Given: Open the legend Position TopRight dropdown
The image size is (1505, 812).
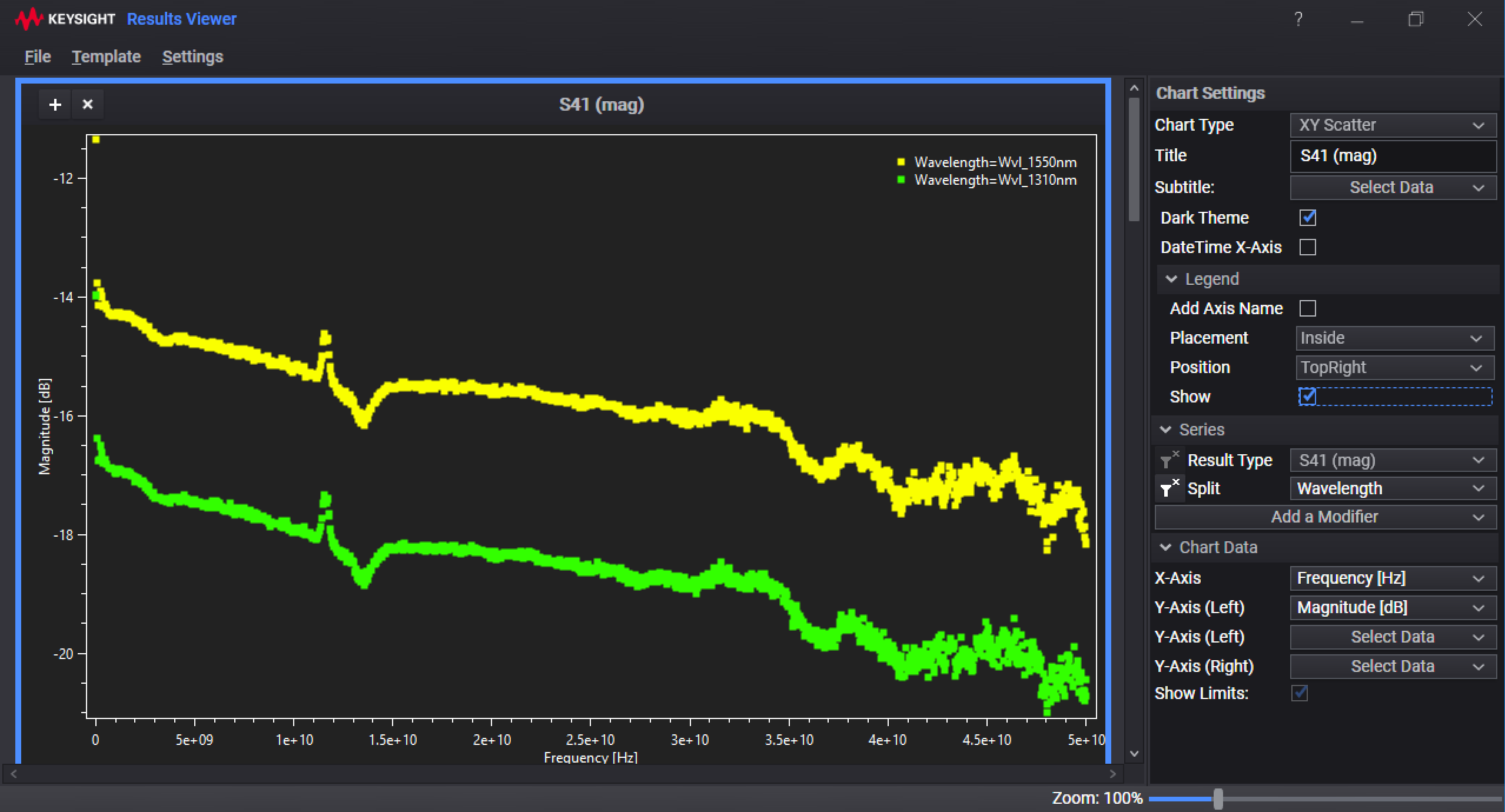Looking at the screenshot, I should [1394, 367].
